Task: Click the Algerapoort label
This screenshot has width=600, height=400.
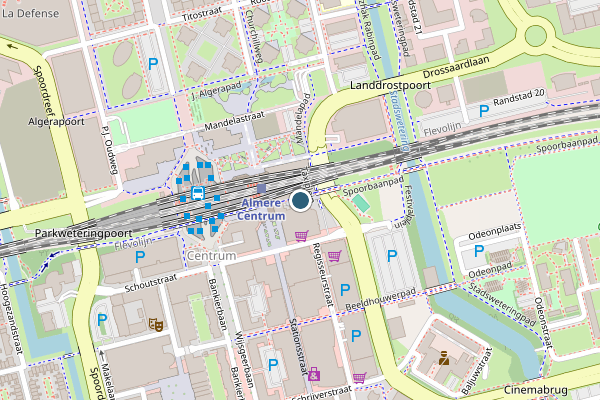Action: point(56,122)
